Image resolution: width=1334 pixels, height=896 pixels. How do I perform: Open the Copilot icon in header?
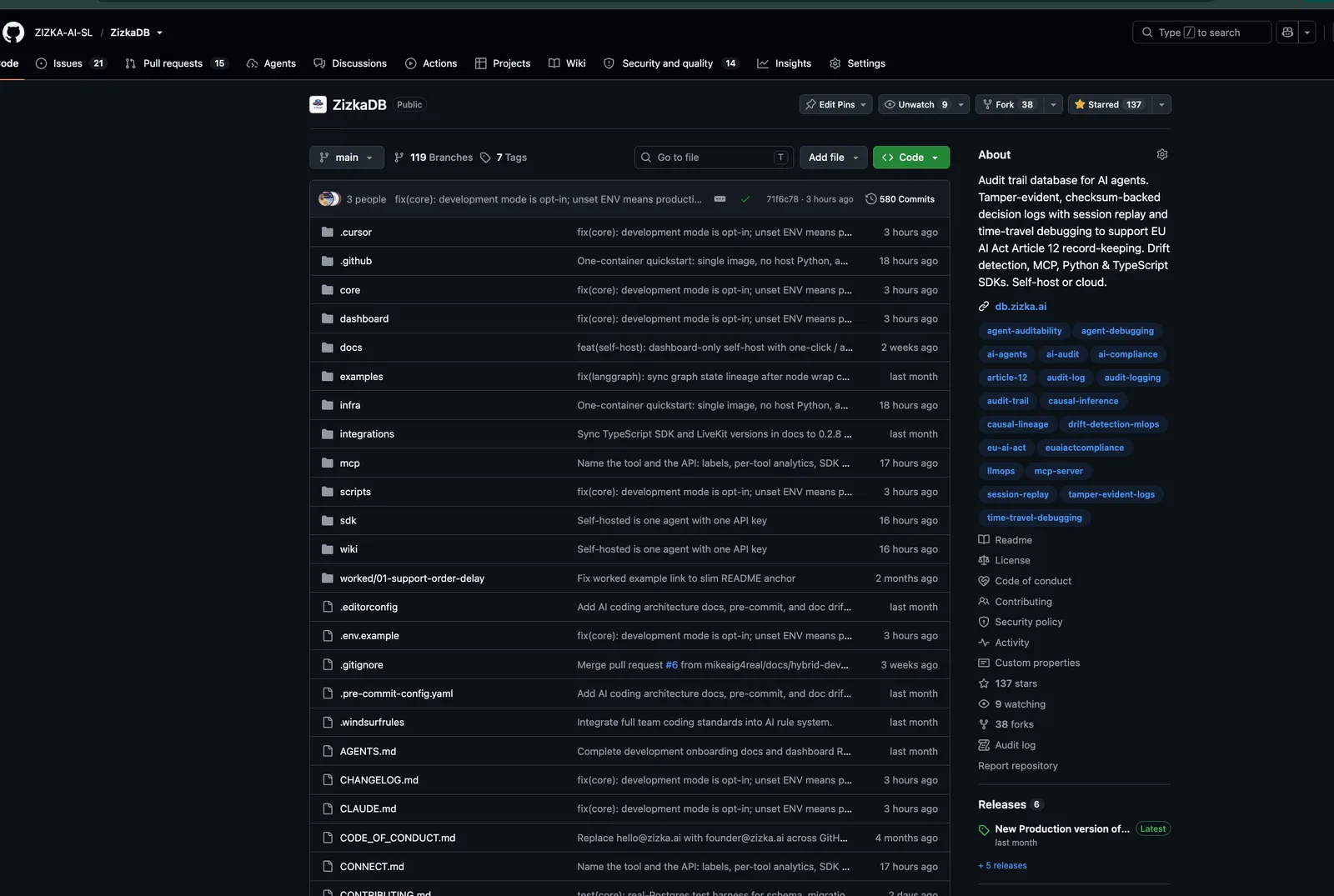click(1287, 33)
